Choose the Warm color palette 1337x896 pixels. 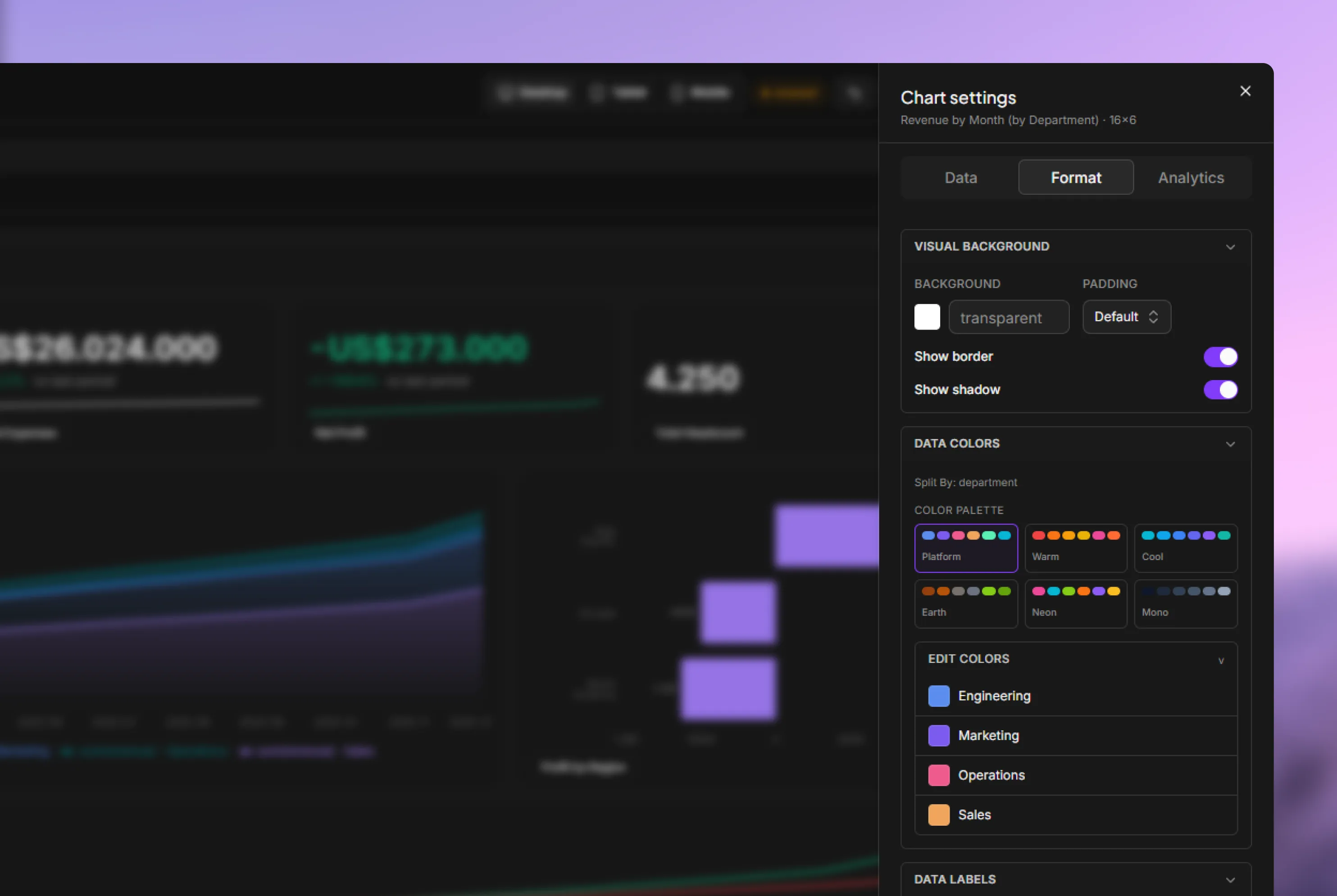[x=1076, y=548]
